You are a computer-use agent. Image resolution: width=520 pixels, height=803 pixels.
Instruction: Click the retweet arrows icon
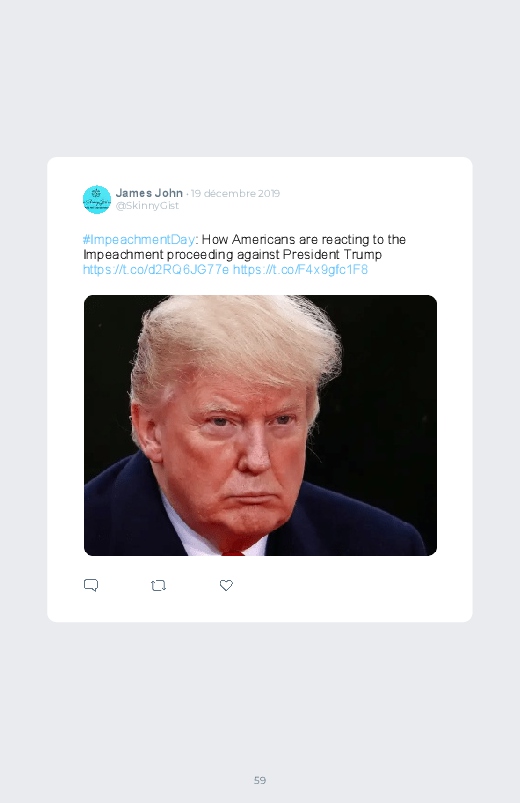[158, 585]
